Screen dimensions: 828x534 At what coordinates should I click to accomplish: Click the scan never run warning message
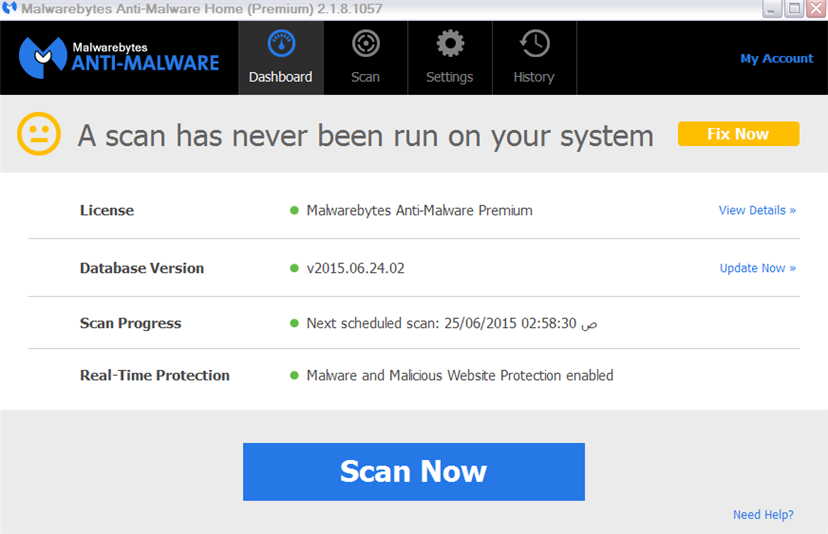[365, 135]
